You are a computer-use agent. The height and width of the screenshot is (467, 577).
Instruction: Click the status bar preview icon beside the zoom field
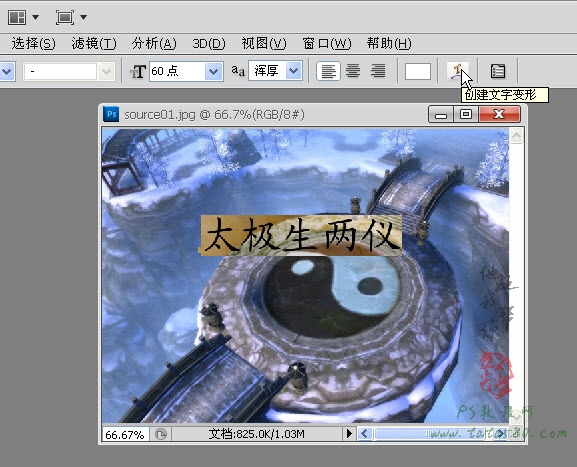tap(161, 435)
